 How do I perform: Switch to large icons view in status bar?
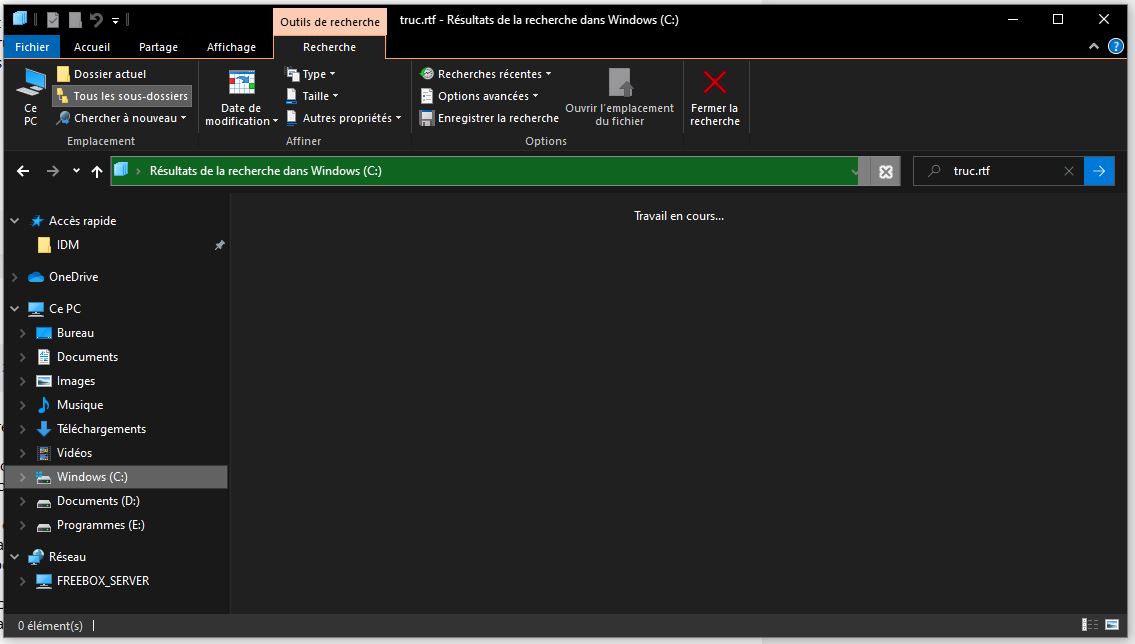[x=1112, y=624]
